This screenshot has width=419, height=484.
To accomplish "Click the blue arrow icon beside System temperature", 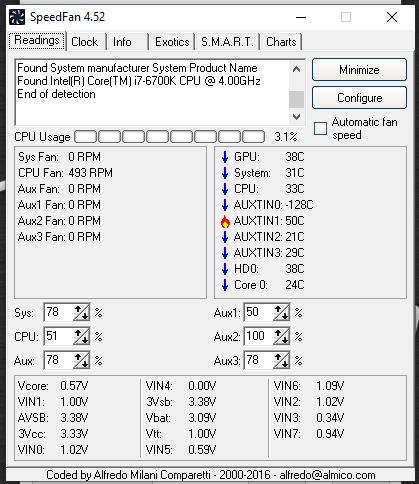I will point(225,173).
